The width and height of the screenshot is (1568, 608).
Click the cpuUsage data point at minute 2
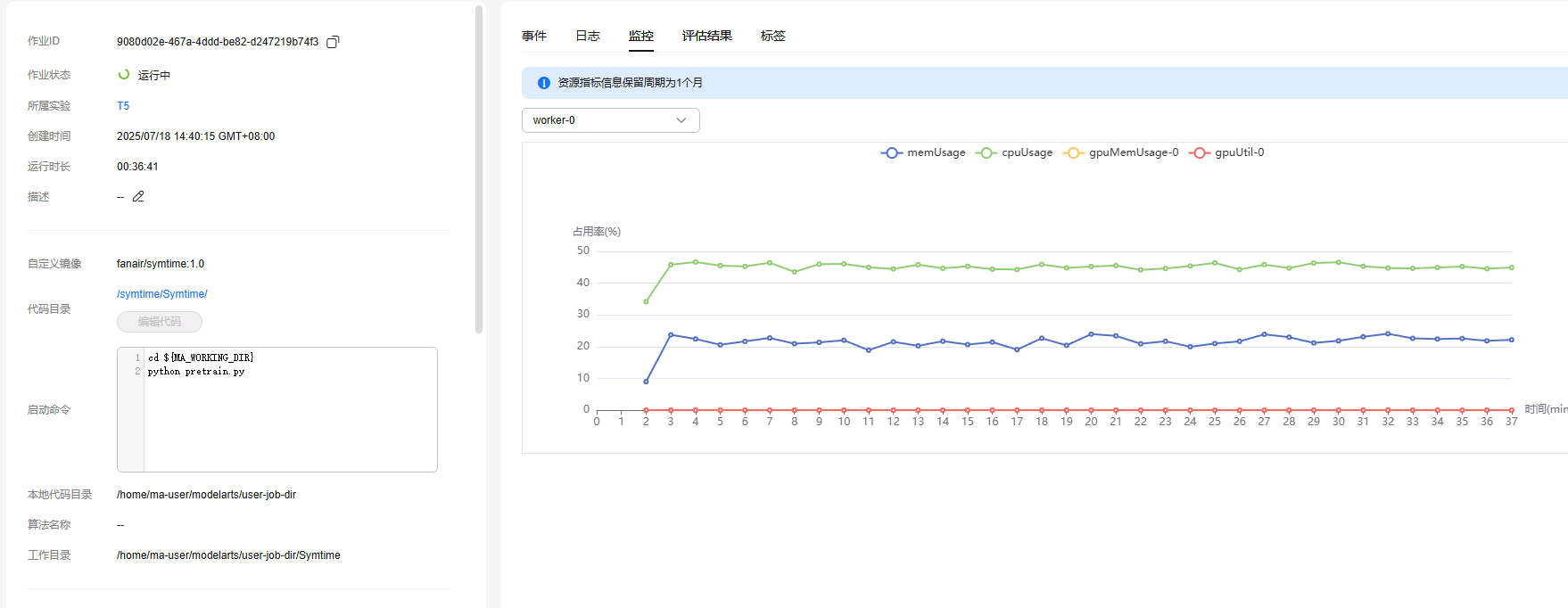coord(646,301)
